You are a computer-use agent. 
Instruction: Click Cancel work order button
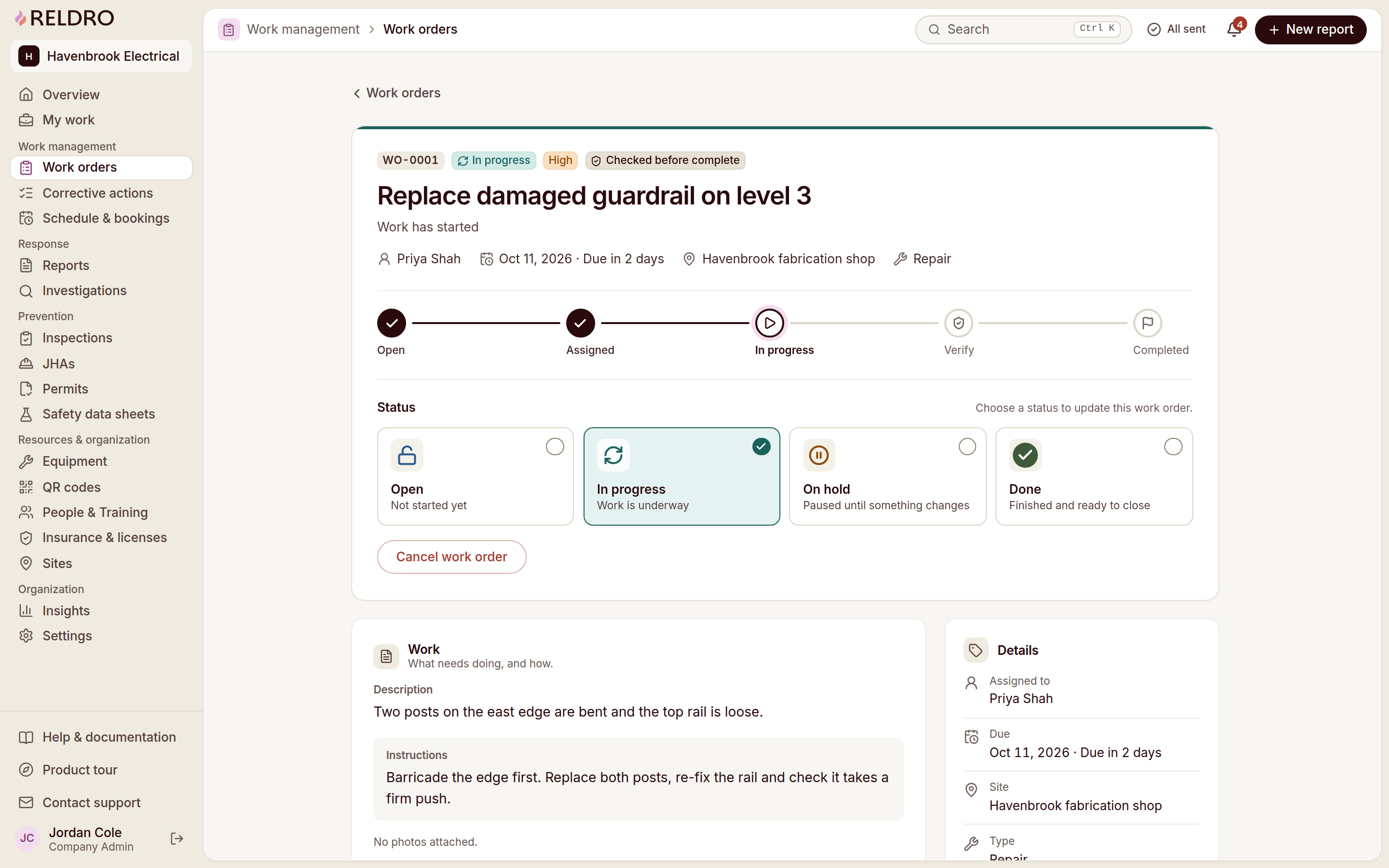pos(452,557)
